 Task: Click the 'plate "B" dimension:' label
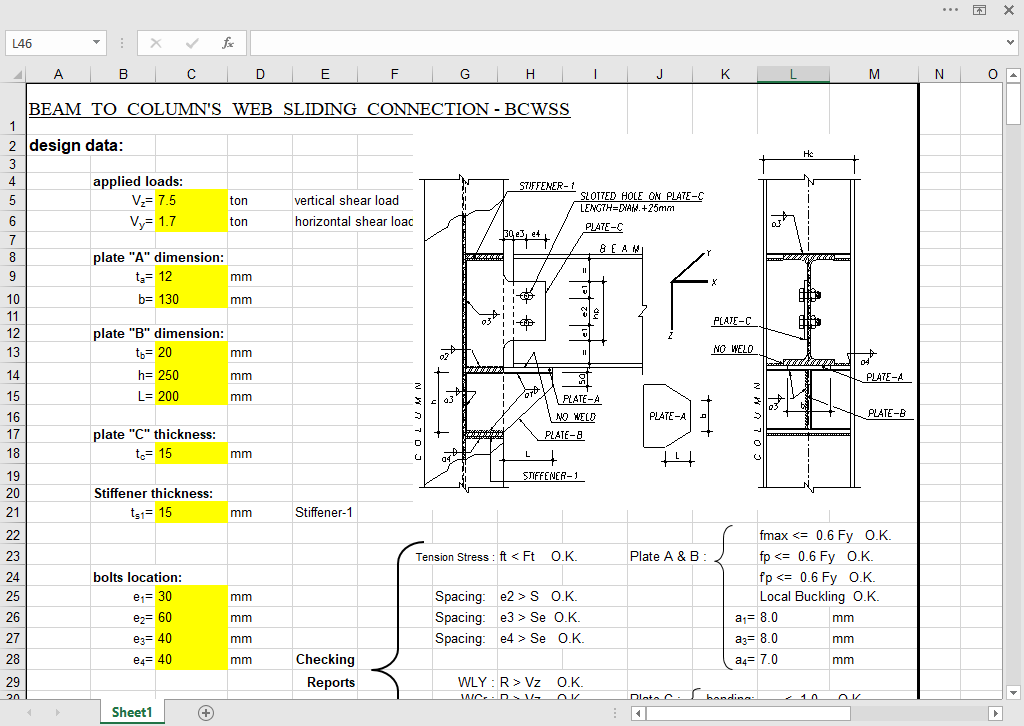158,334
